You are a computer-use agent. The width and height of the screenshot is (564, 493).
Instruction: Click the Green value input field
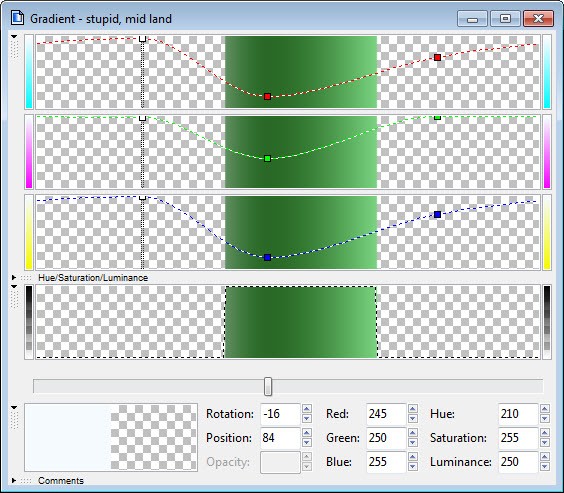(386, 438)
